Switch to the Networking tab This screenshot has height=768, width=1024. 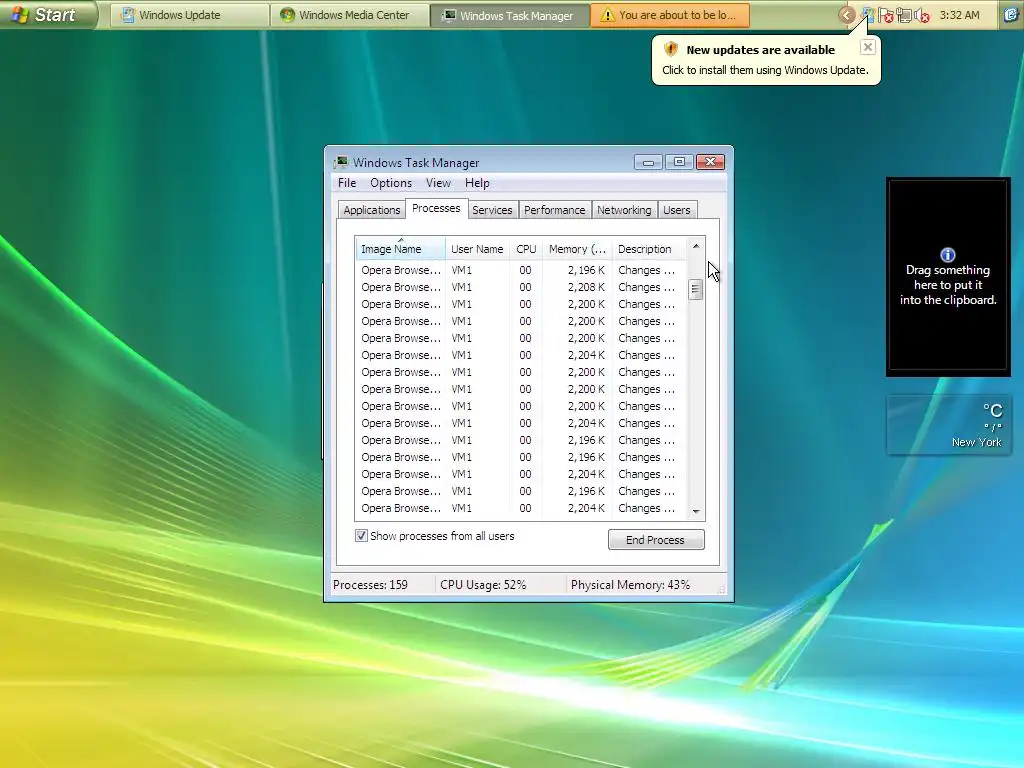click(x=624, y=210)
